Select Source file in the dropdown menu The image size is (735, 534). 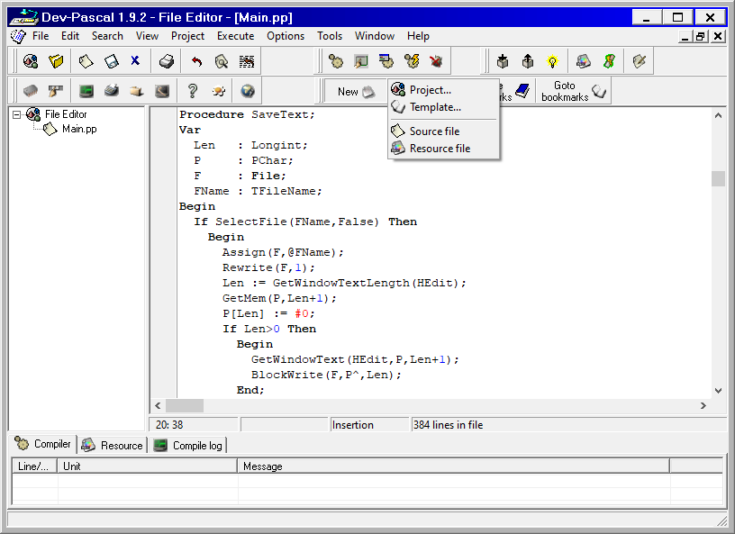(x=434, y=131)
